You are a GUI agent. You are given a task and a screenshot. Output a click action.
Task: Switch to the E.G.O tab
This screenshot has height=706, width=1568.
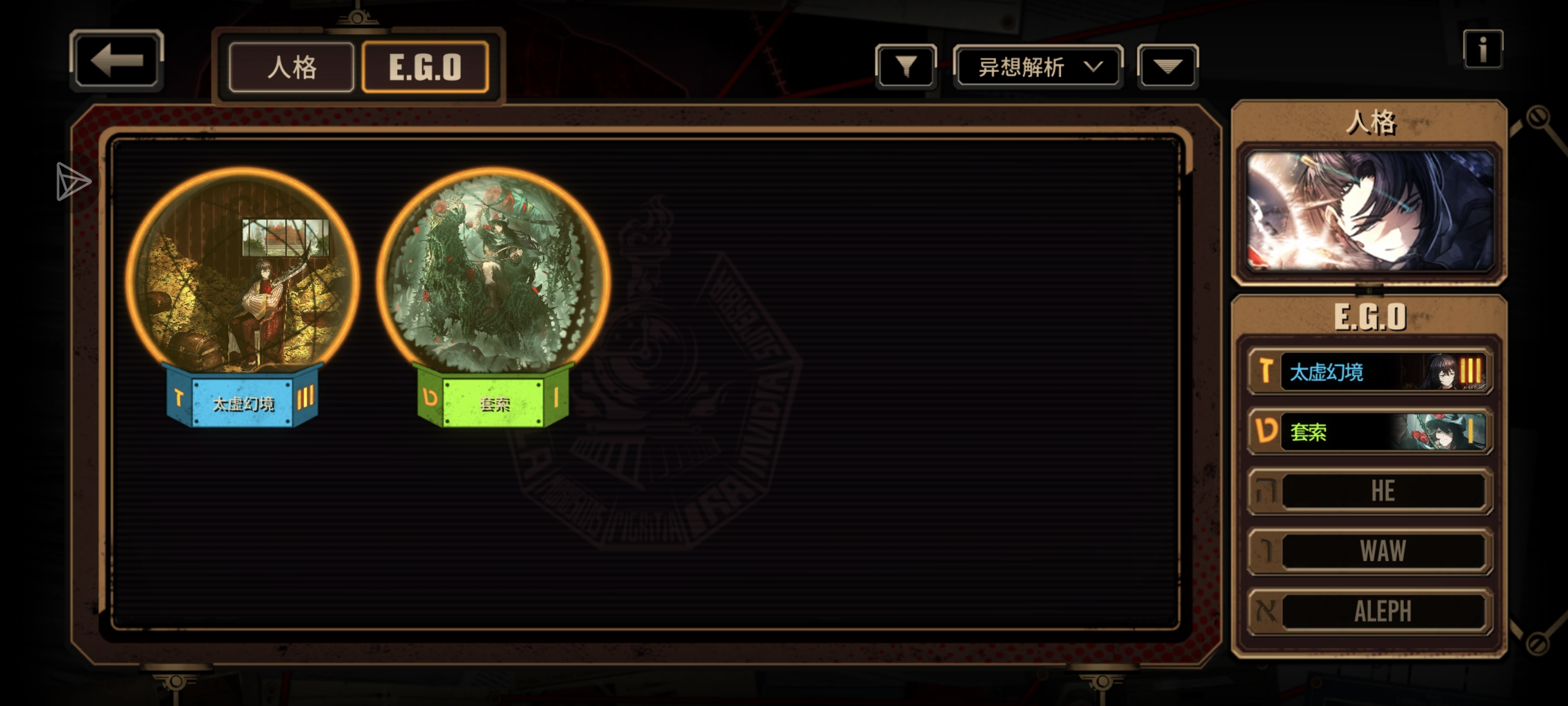coord(425,67)
